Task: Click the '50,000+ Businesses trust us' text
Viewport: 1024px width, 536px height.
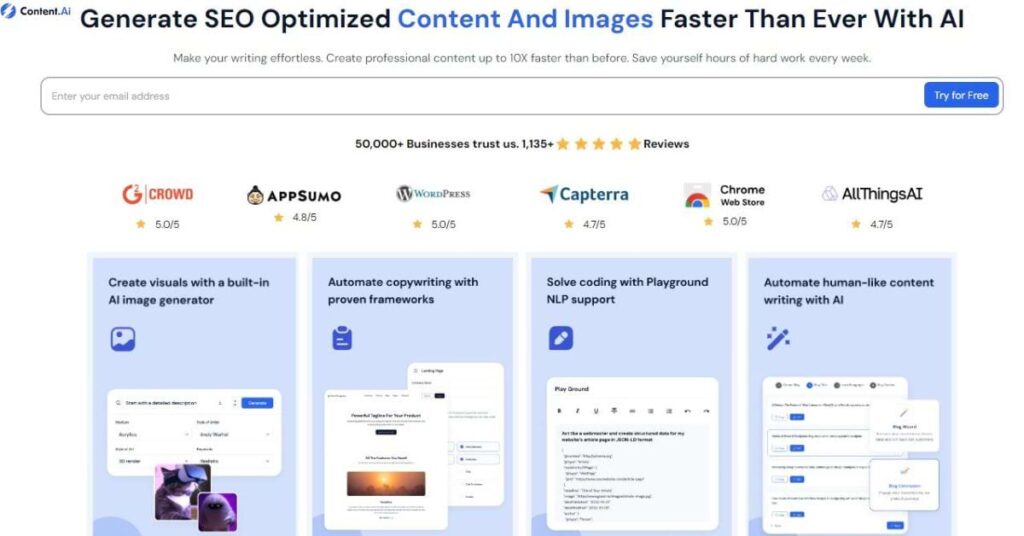Action: 436,144
